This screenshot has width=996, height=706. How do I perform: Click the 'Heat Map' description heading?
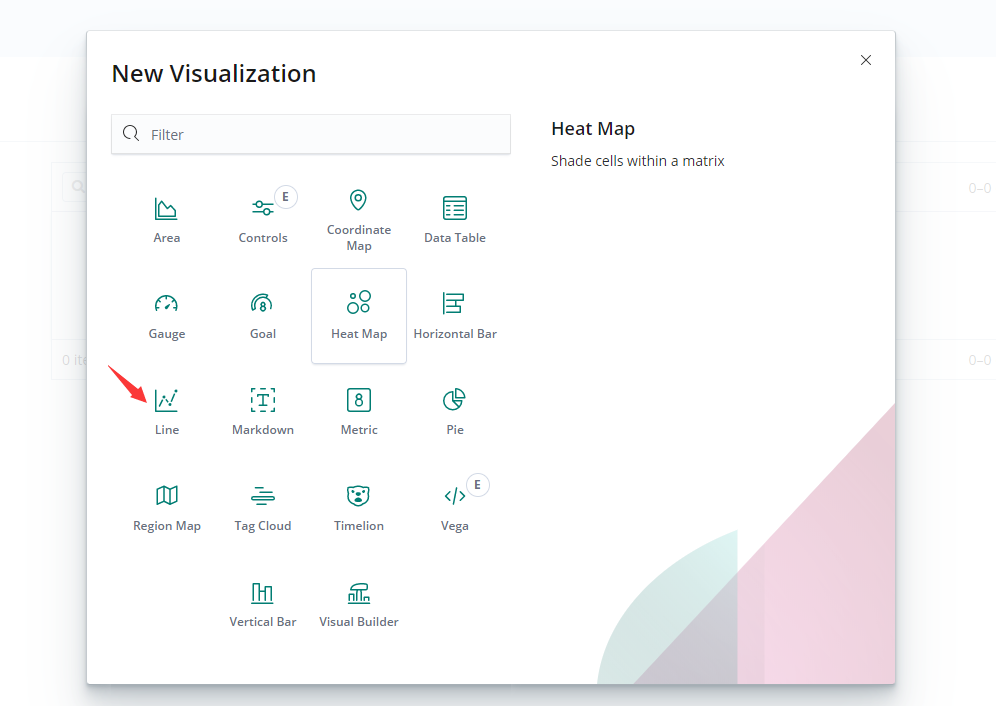coord(593,128)
